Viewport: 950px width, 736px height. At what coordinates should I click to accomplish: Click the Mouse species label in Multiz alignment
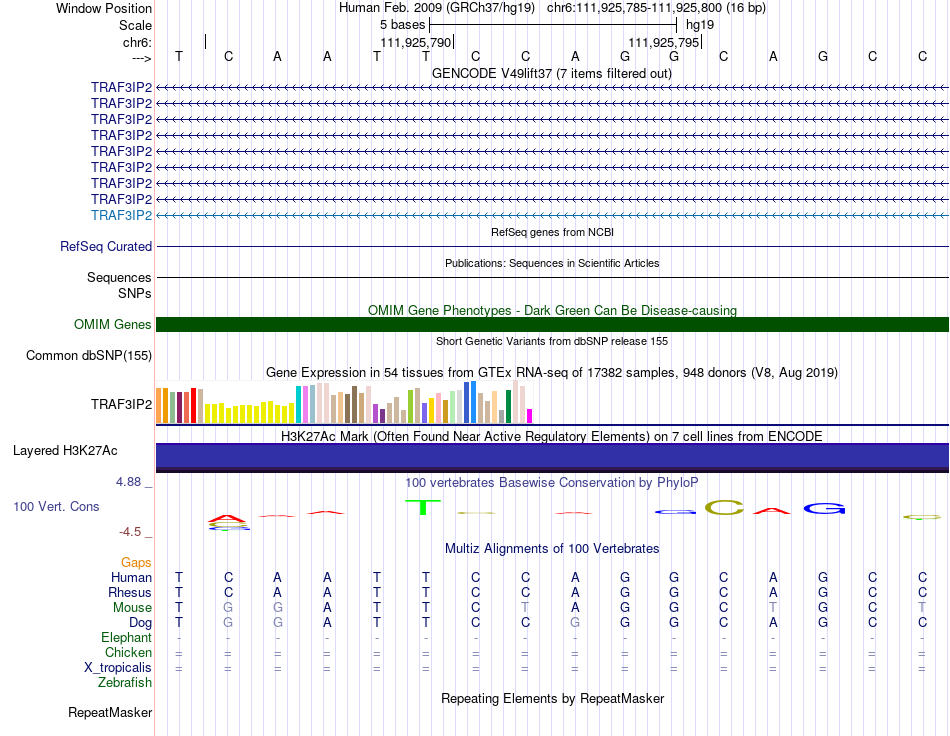pos(132,608)
